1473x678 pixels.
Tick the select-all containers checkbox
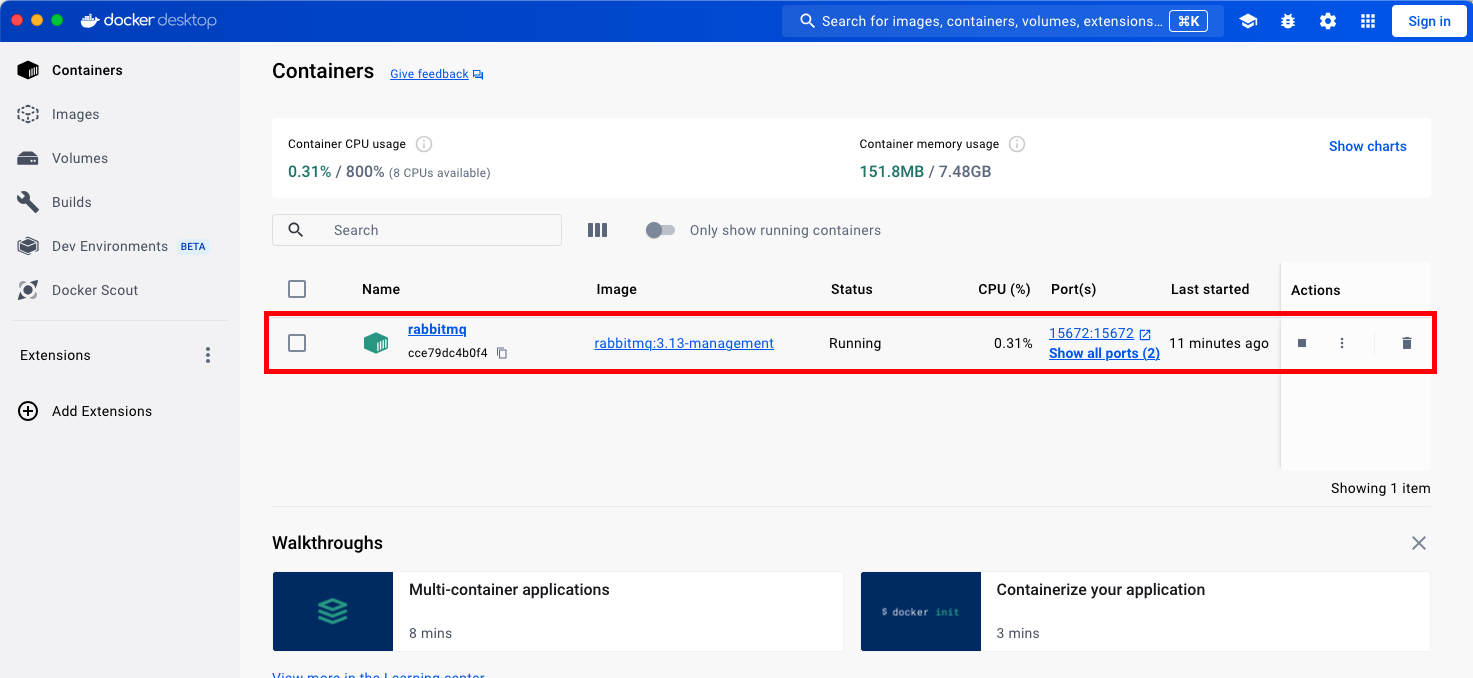pos(297,289)
